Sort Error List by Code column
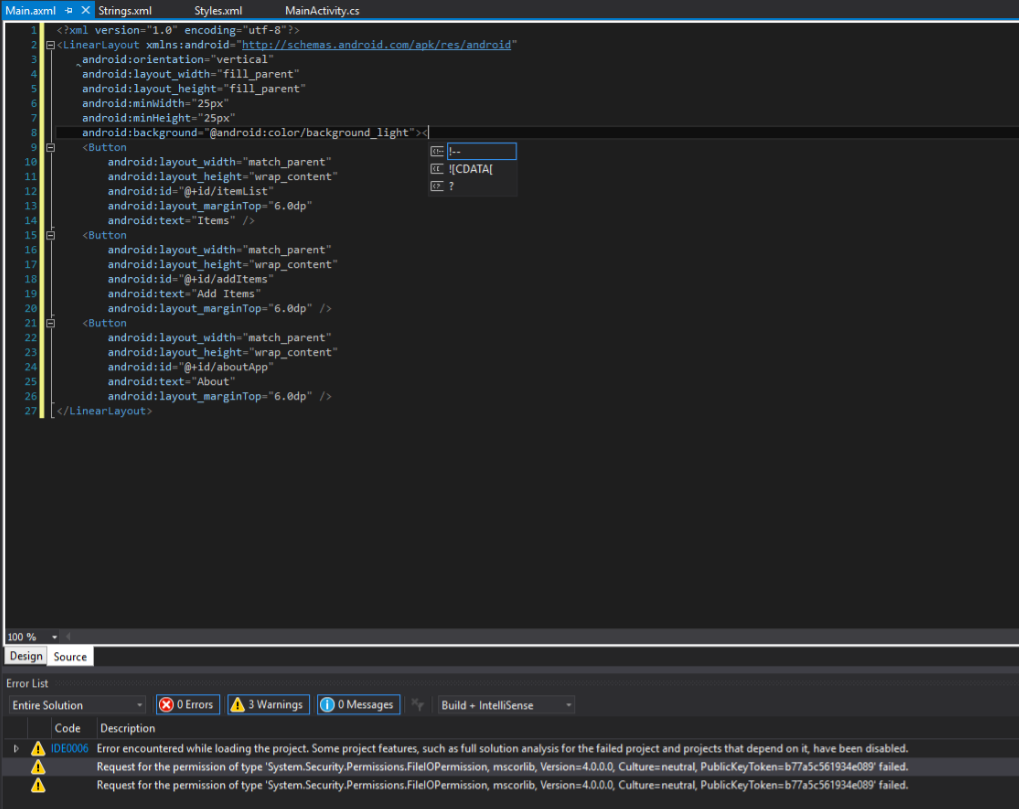Viewport: 1019px width, 809px height. [x=68, y=728]
